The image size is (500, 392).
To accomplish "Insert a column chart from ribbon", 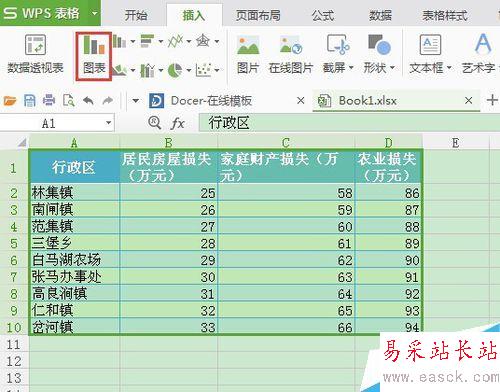I will coord(119,42).
